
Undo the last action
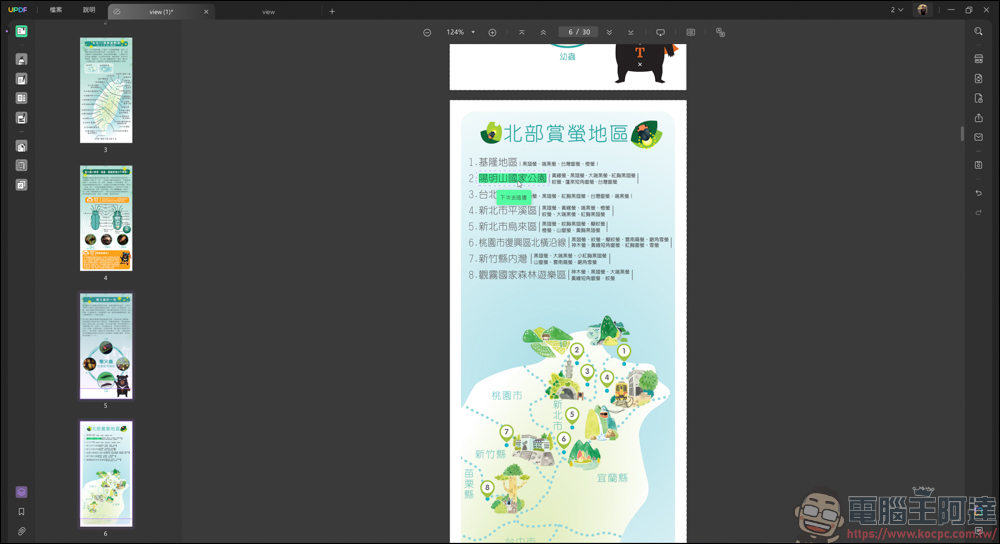point(978,193)
